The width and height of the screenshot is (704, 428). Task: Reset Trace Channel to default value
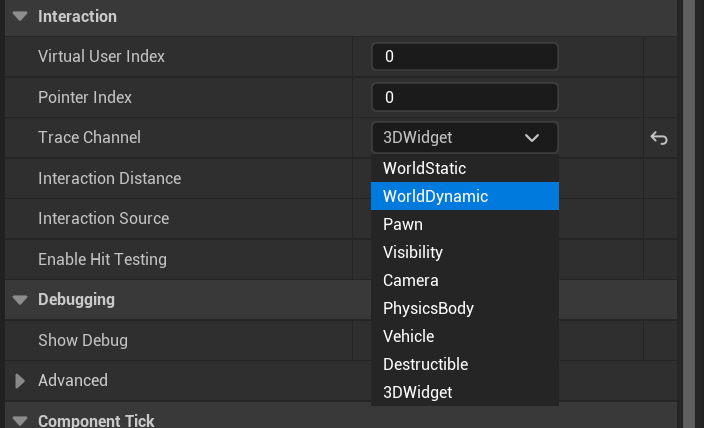(658, 138)
